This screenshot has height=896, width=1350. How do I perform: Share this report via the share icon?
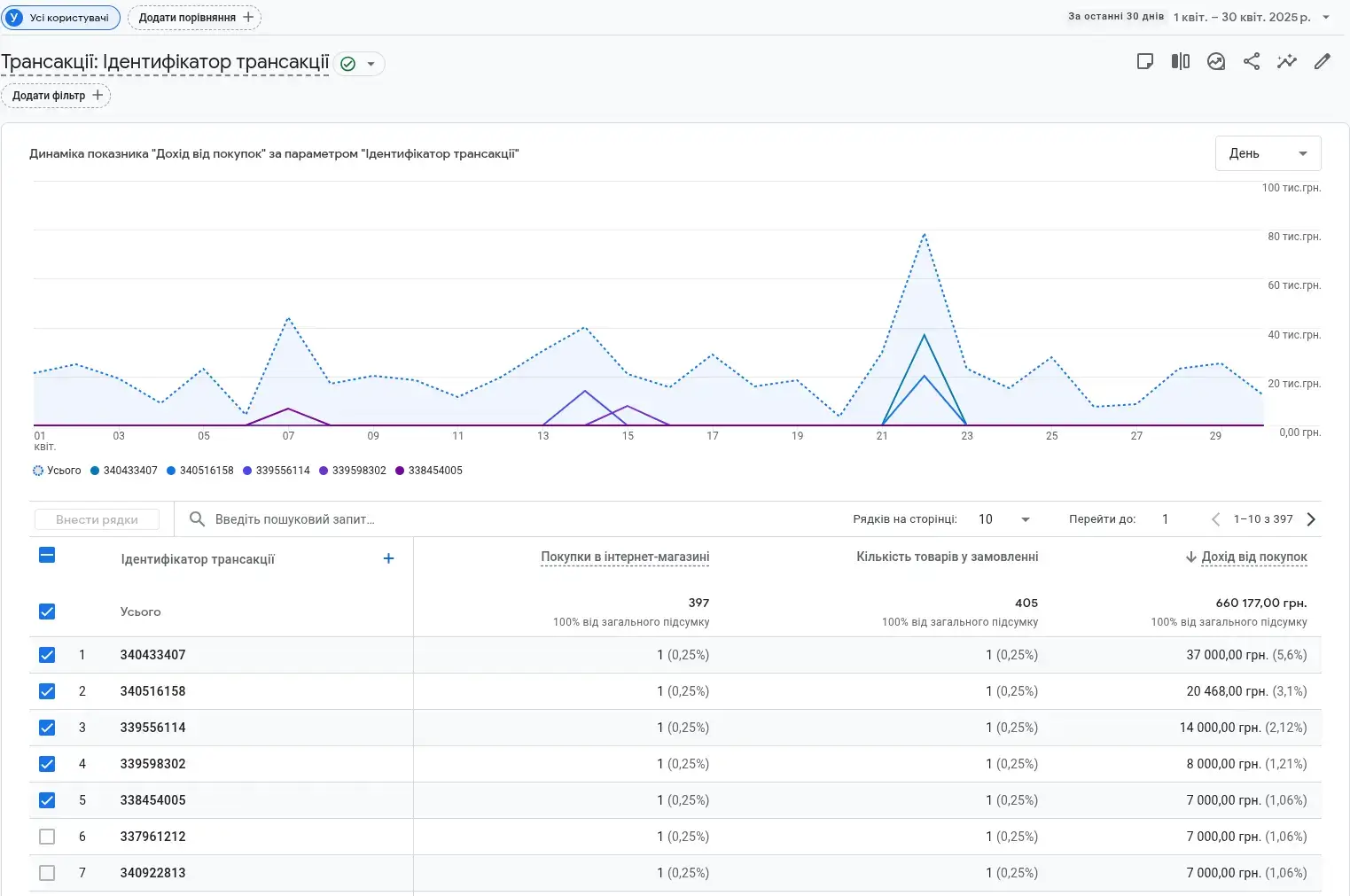(x=1251, y=61)
